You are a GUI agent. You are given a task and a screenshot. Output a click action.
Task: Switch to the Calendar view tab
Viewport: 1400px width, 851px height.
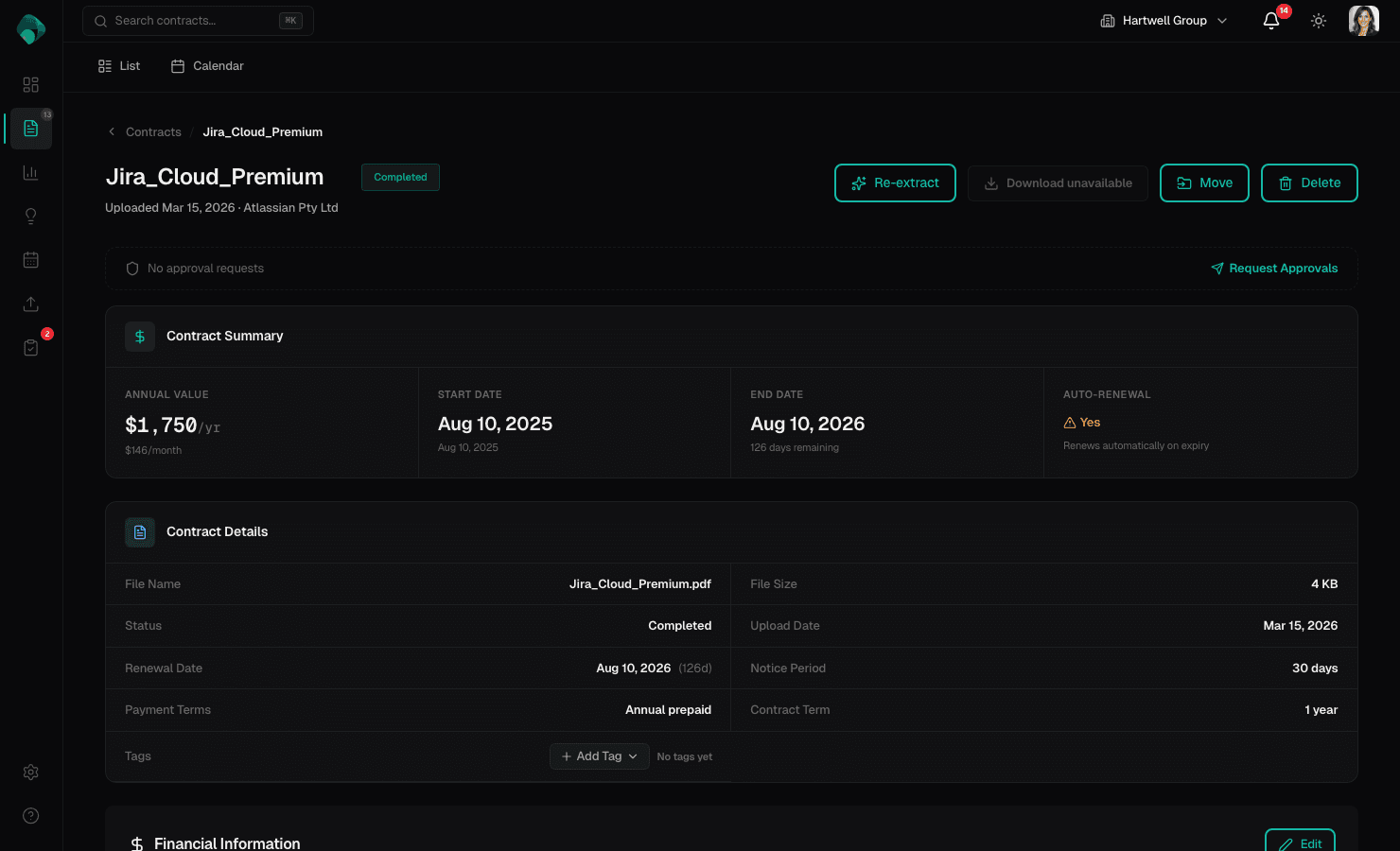click(206, 65)
